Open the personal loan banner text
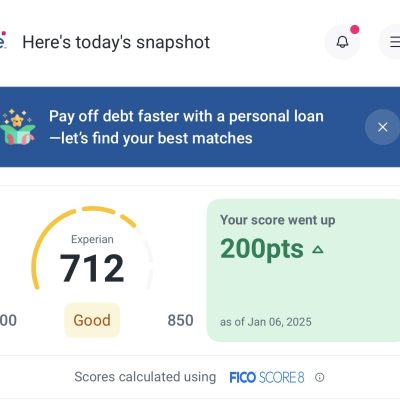Screen dimensions: 400x400 point(186,127)
